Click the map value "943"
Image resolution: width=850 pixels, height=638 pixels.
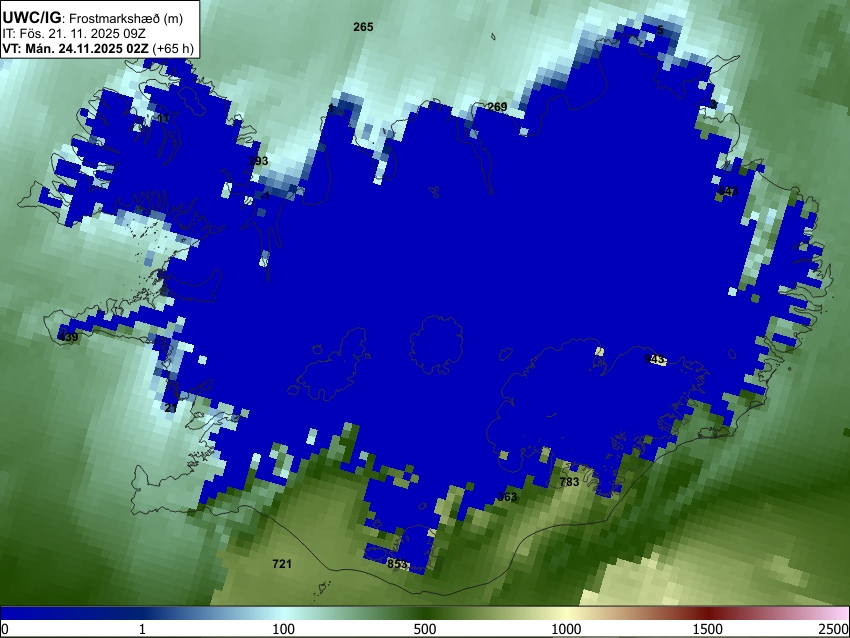pos(655,359)
